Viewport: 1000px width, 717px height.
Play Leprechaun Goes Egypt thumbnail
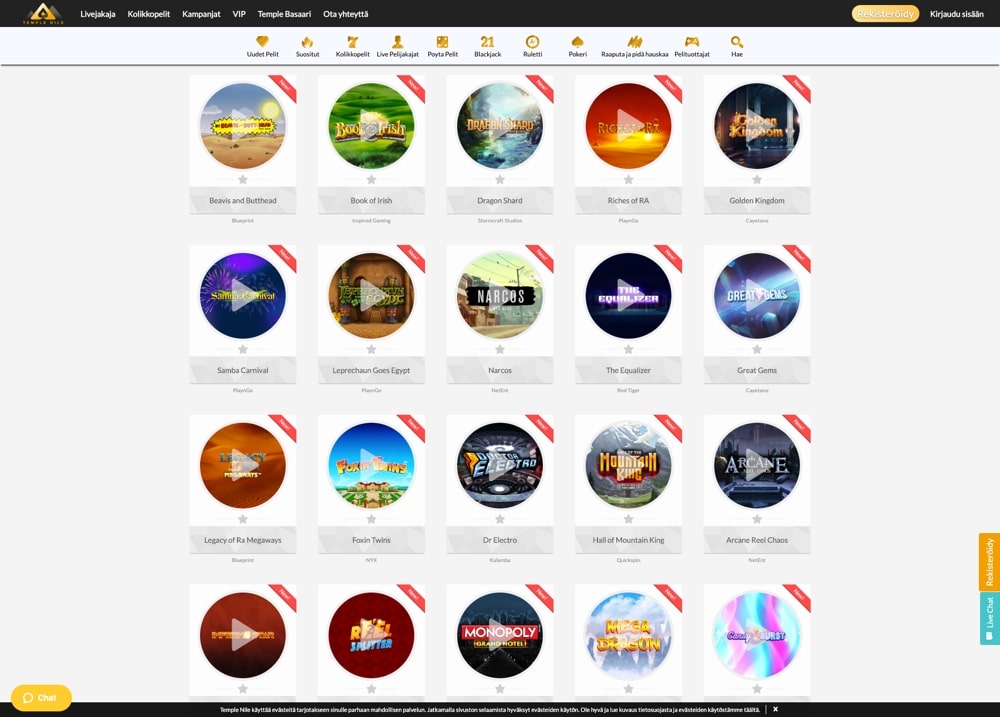coord(371,295)
